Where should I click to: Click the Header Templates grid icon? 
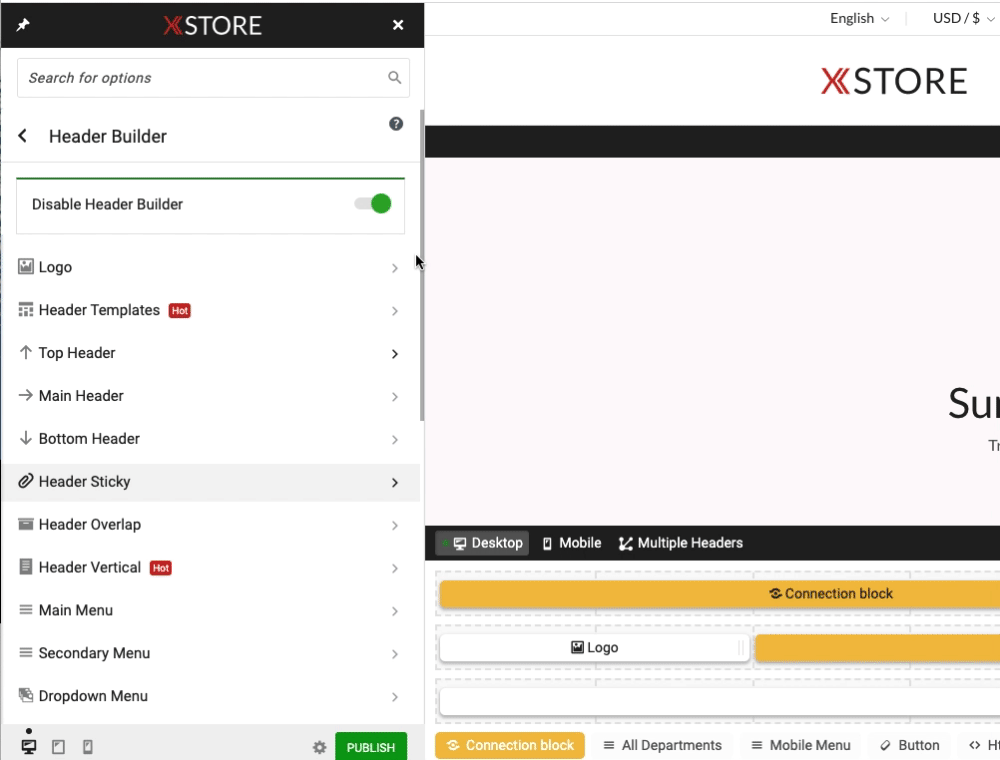point(26,310)
